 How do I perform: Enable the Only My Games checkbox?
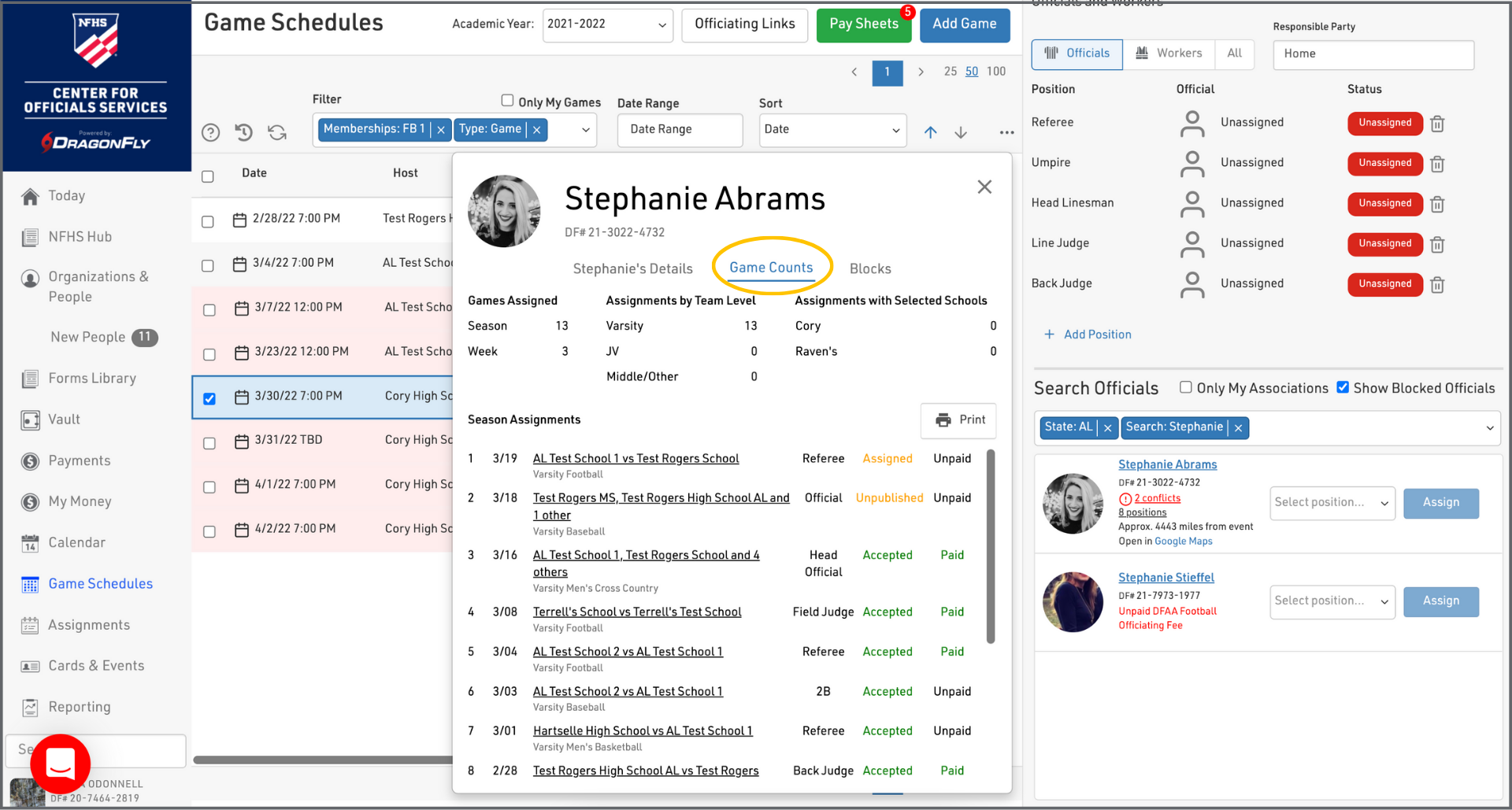pyautogui.click(x=508, y=101)
